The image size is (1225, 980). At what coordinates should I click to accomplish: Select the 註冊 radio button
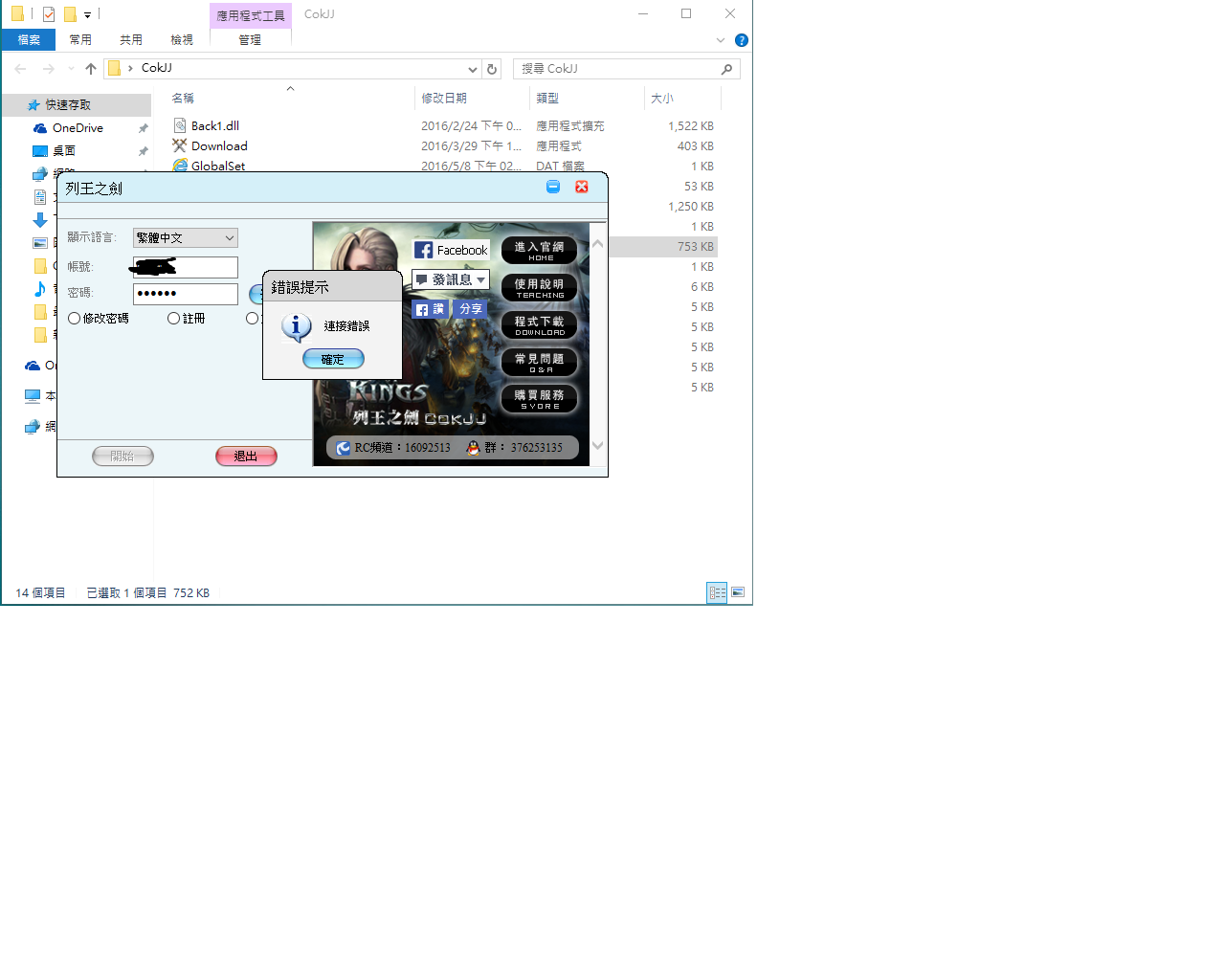173,319
